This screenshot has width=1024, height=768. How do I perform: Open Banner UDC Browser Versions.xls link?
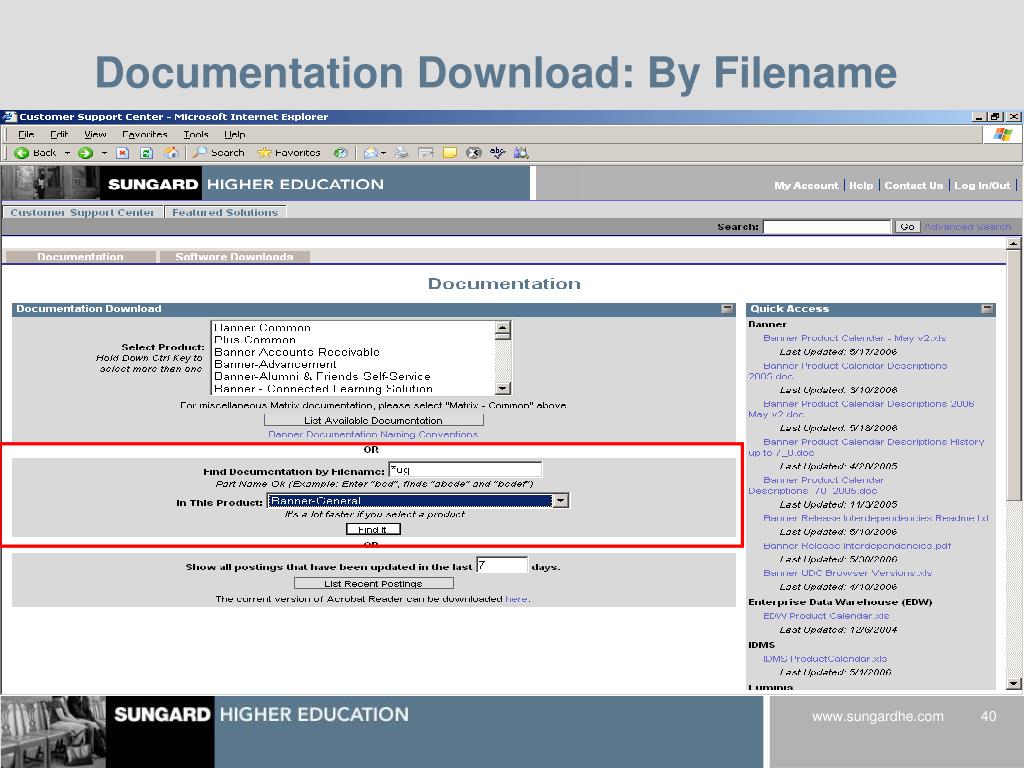click(x=847, y=573)
